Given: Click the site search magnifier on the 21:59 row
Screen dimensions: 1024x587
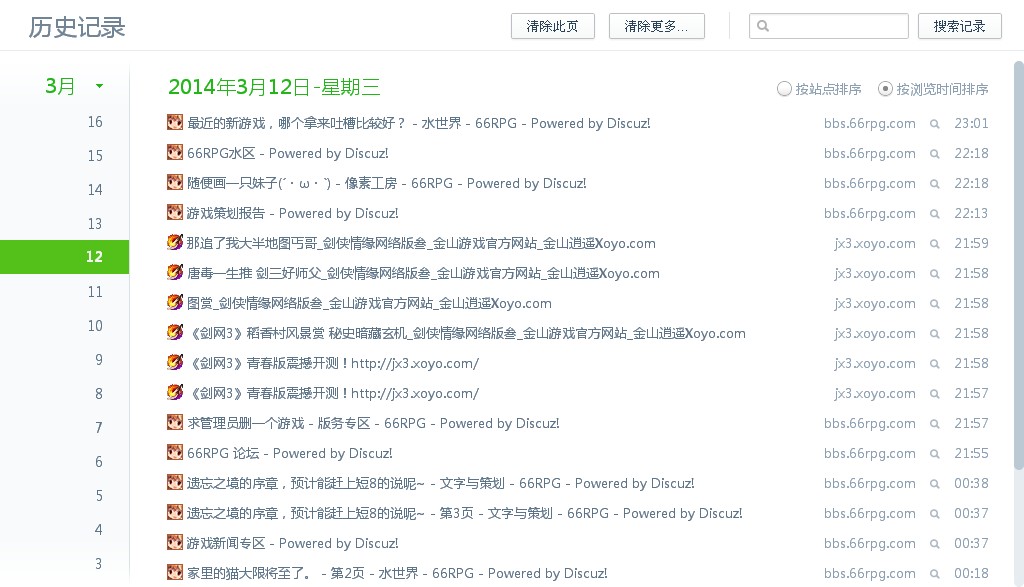Looking at the screenshot, I should 935,244.
